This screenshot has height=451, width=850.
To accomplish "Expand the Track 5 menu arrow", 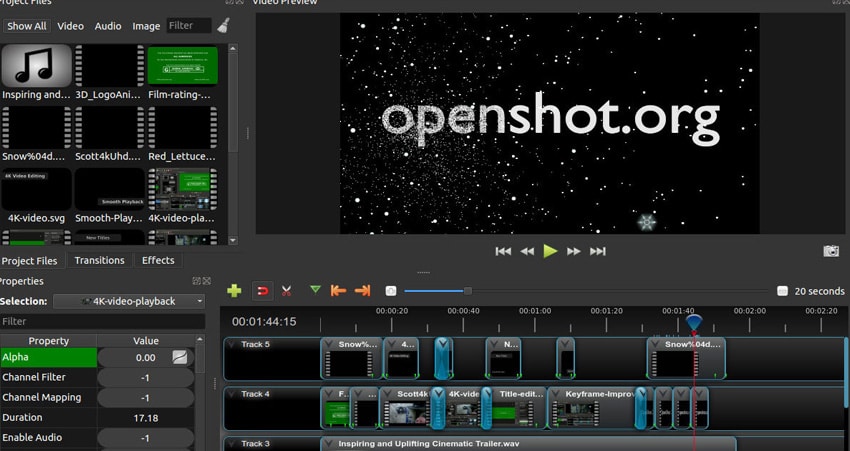I will 232,345.
